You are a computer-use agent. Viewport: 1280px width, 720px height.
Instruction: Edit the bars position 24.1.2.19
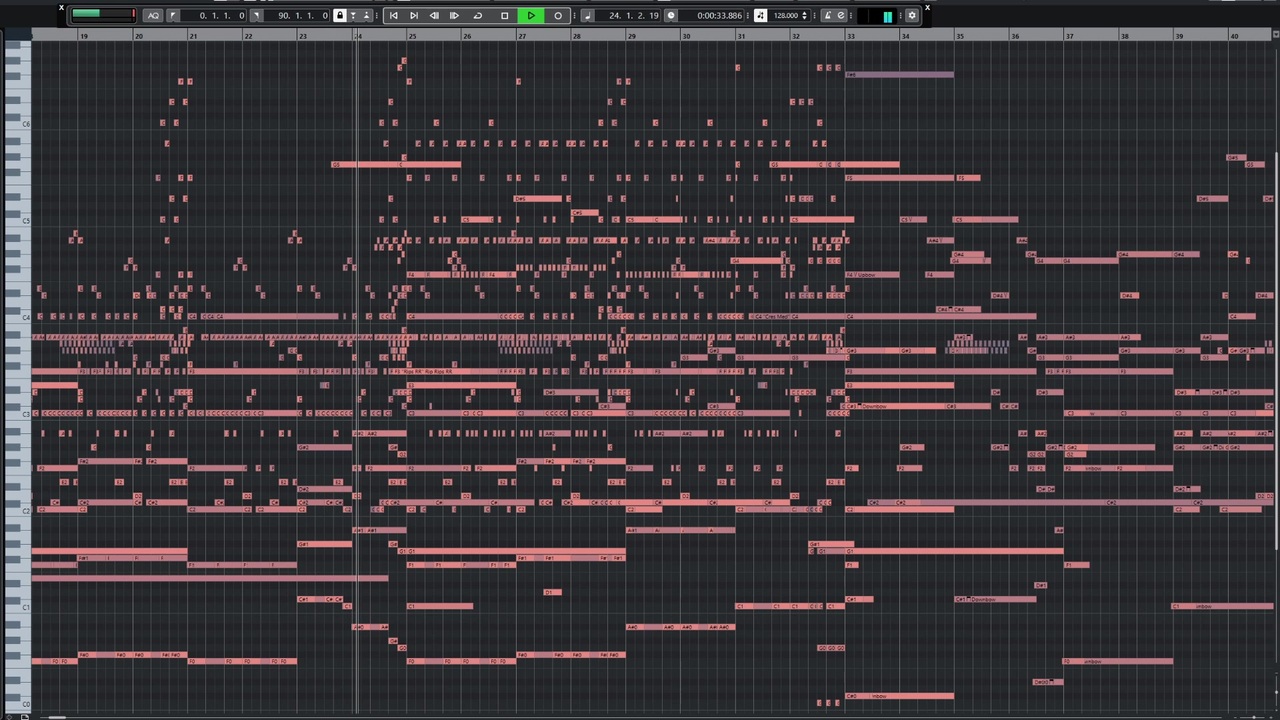(634, 16)
